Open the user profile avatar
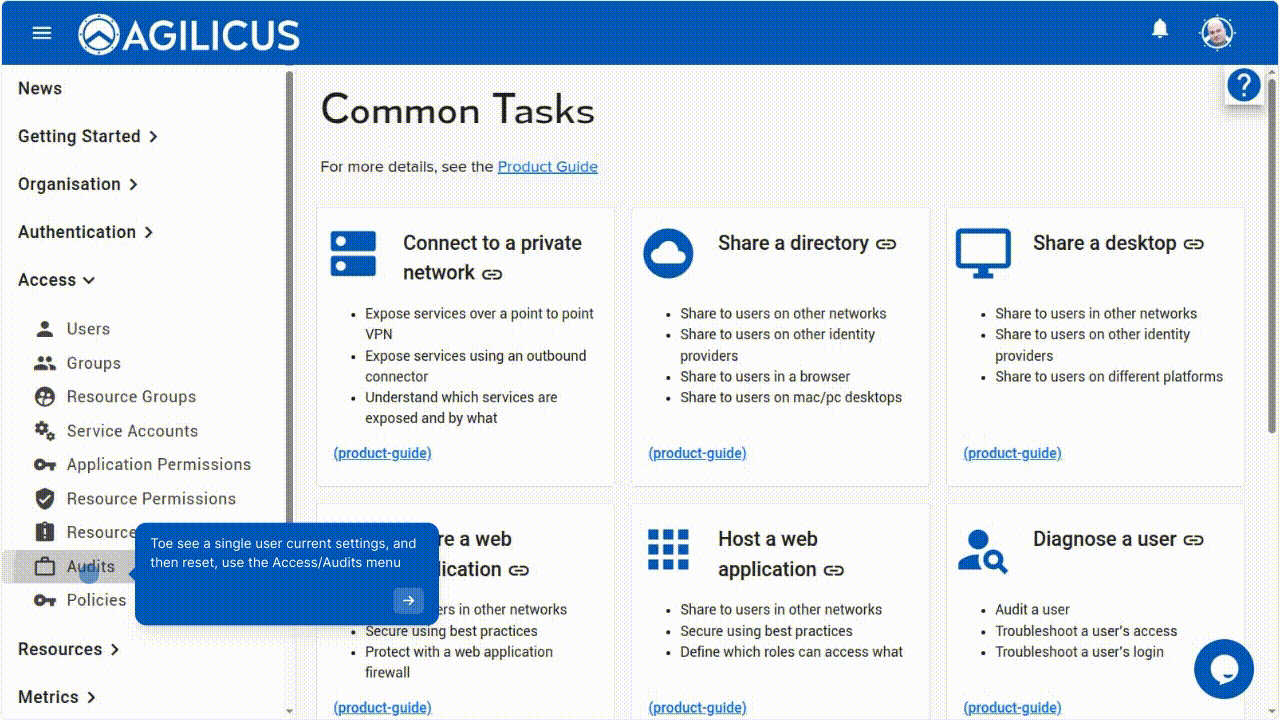 point(1217,33)
